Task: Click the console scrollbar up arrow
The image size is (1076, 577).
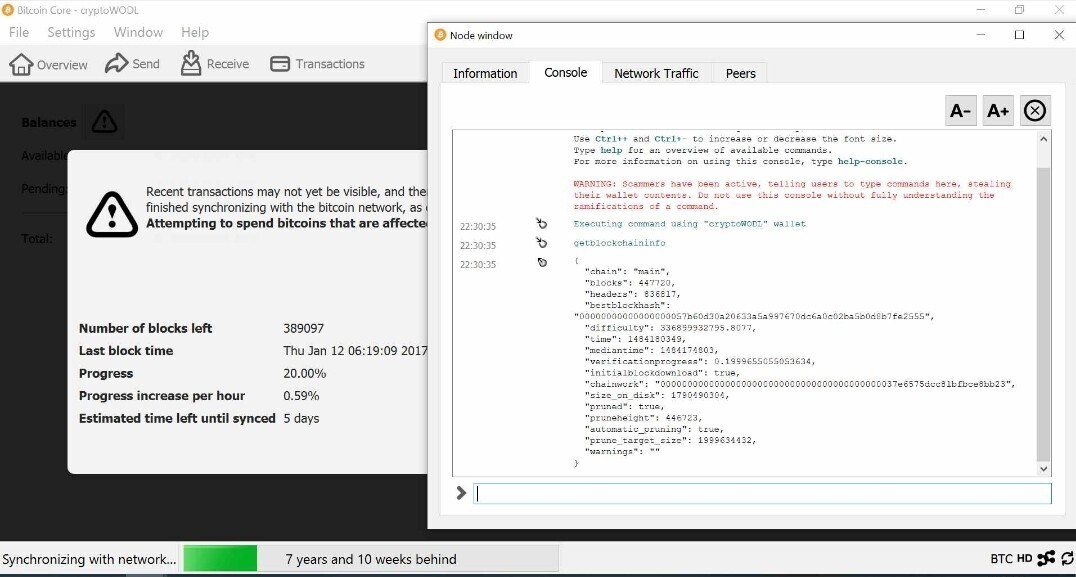Action: pos(1044,139)
